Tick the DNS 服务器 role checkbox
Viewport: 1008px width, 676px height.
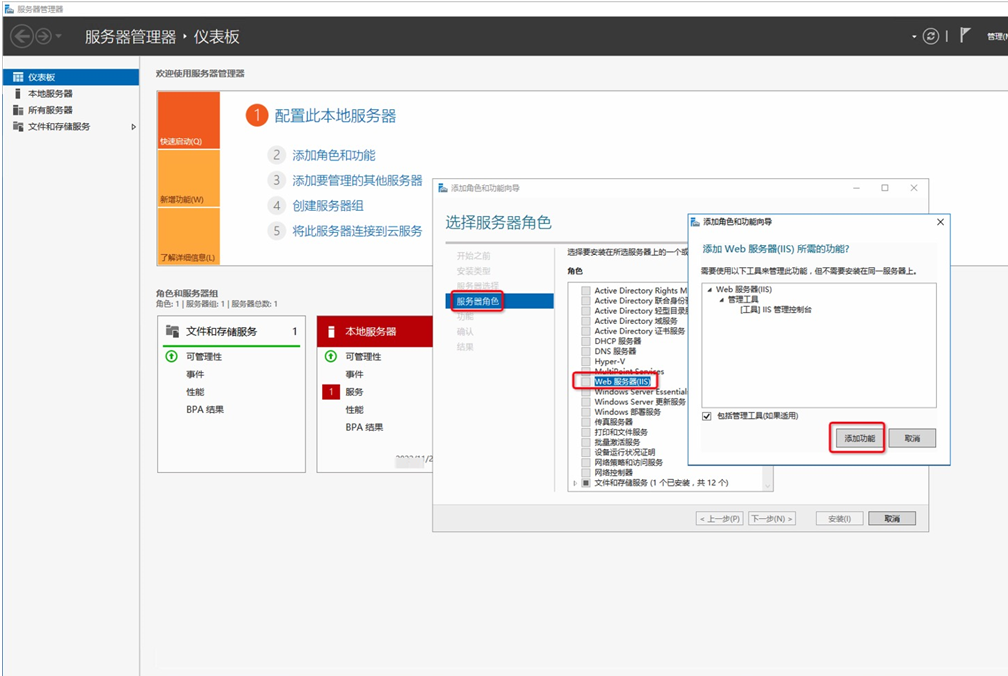[586, 351]
